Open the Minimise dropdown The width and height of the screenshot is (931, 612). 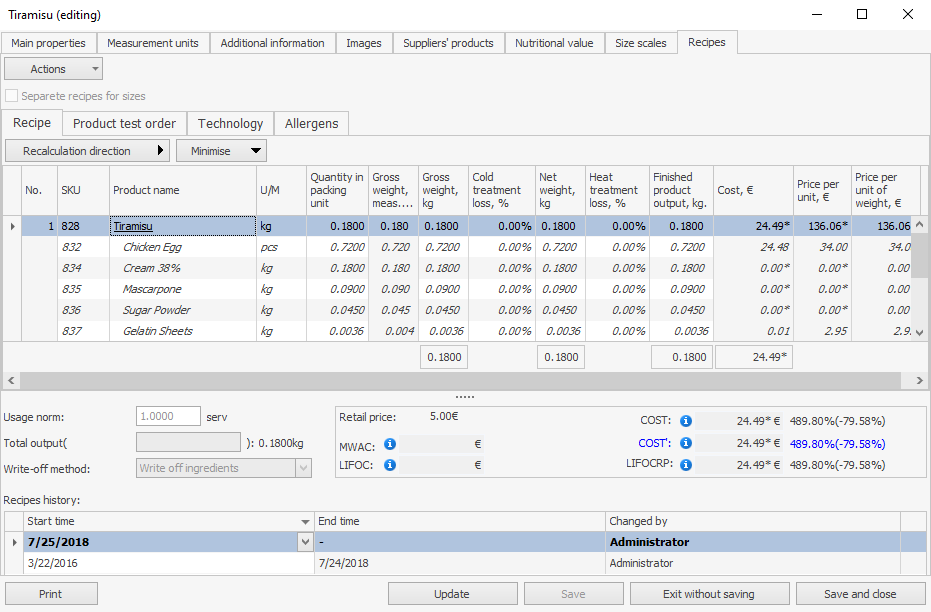[221, 151]
